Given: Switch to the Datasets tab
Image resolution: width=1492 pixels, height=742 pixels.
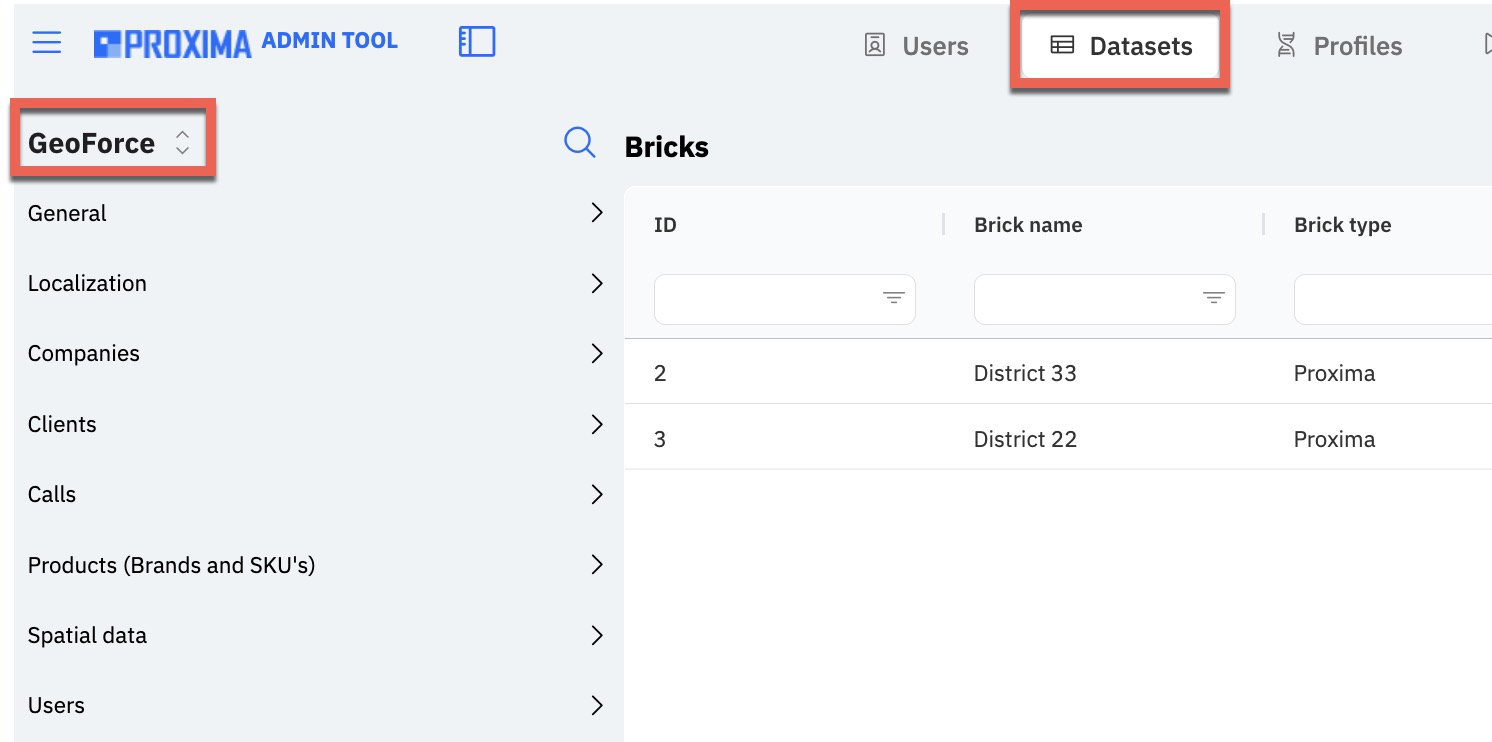Looking at the screenshot, I should coord(1120,46).
